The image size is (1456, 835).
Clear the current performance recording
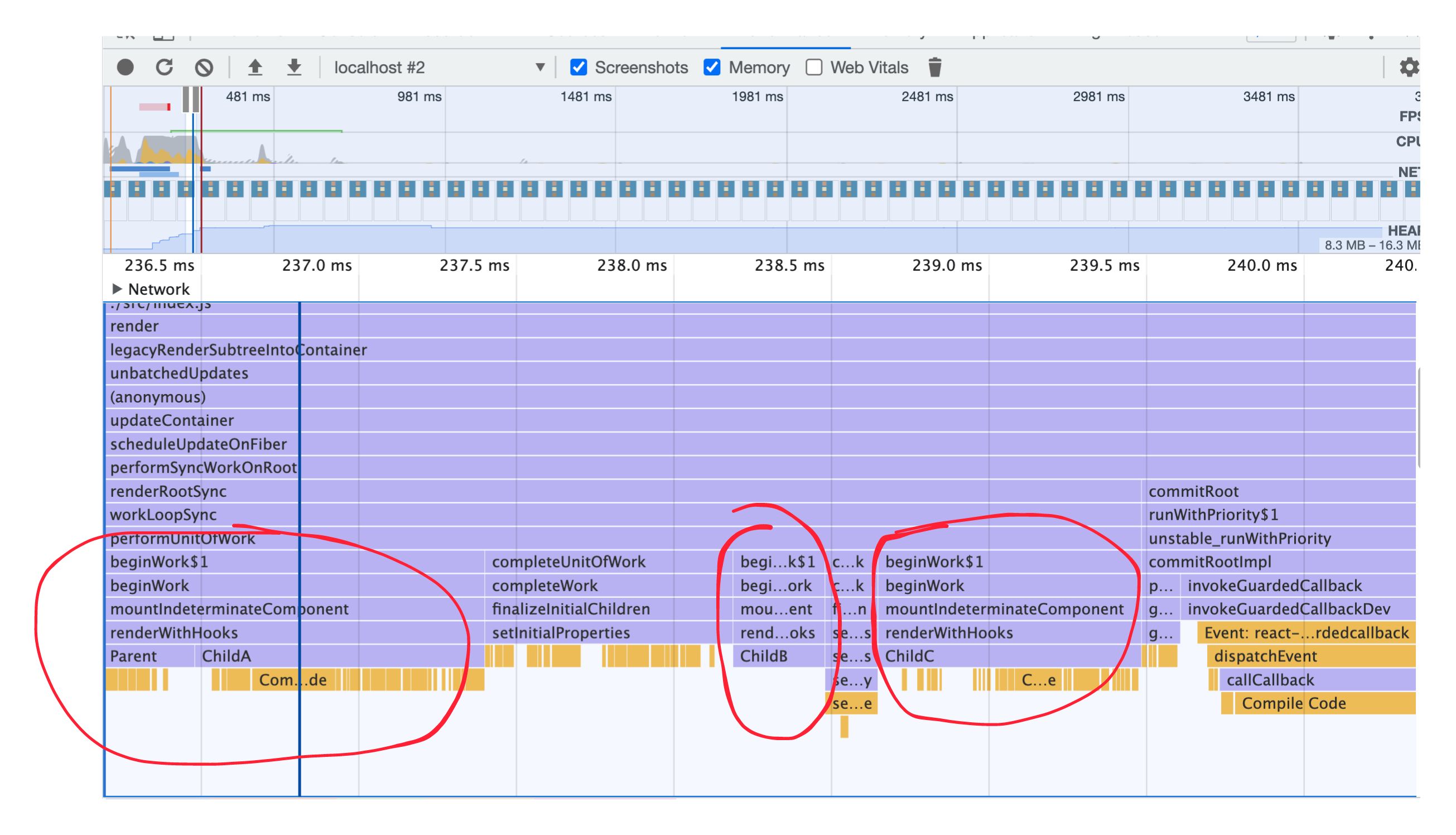[x=205, y=67]
